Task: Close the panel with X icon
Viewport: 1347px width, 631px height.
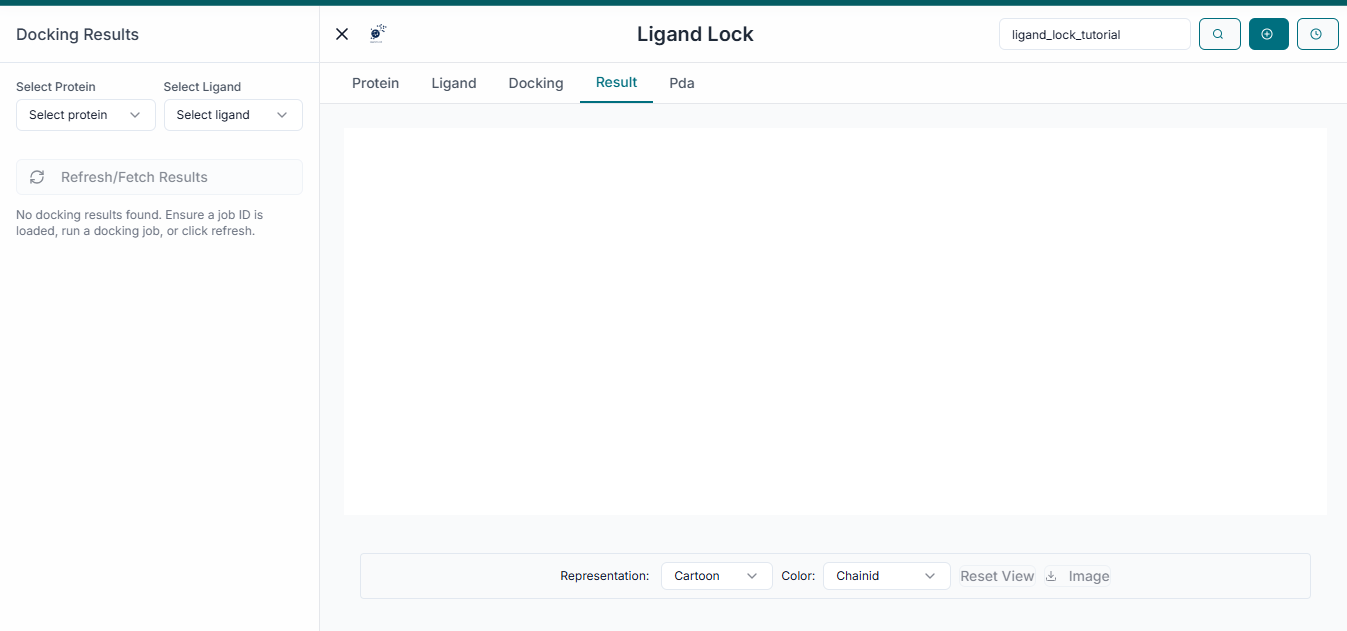Action: [x=342, y=34]
